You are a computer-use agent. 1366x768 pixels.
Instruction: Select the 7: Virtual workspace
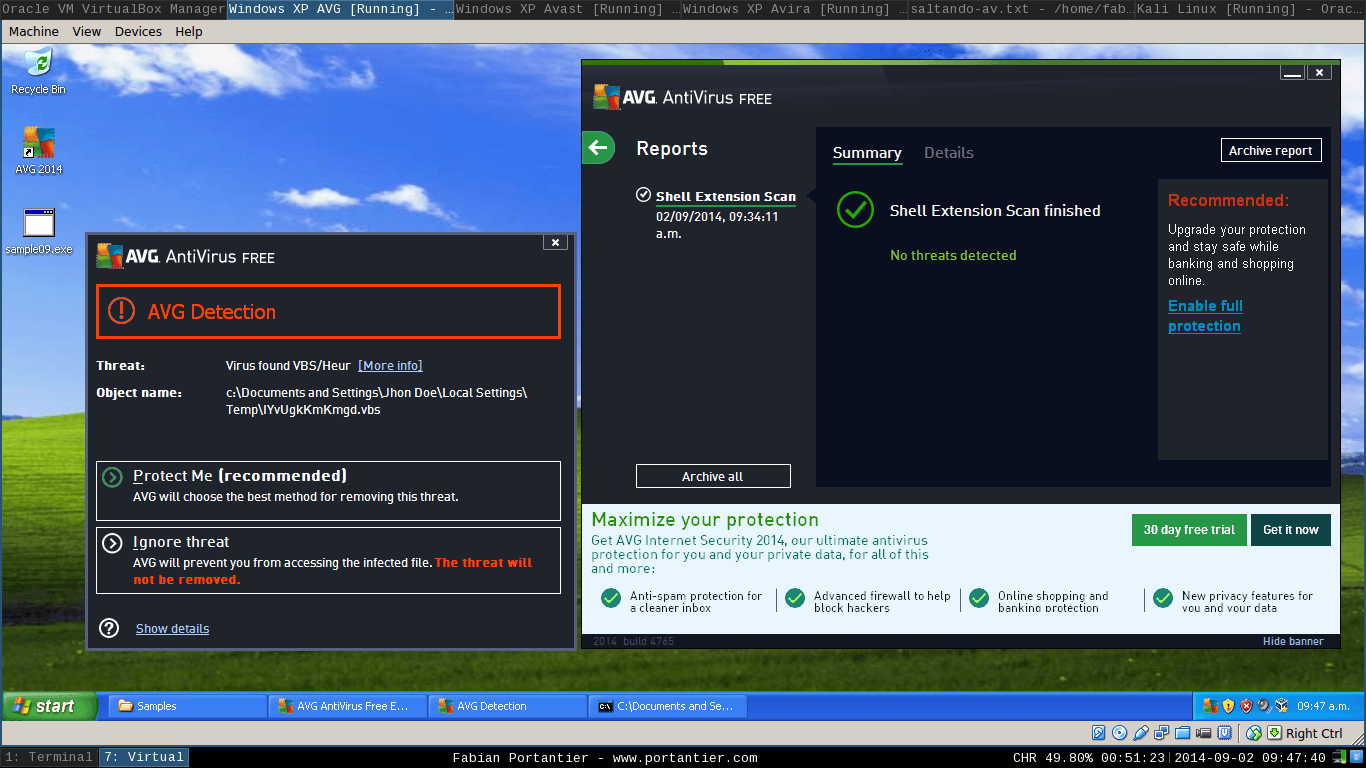143,757
